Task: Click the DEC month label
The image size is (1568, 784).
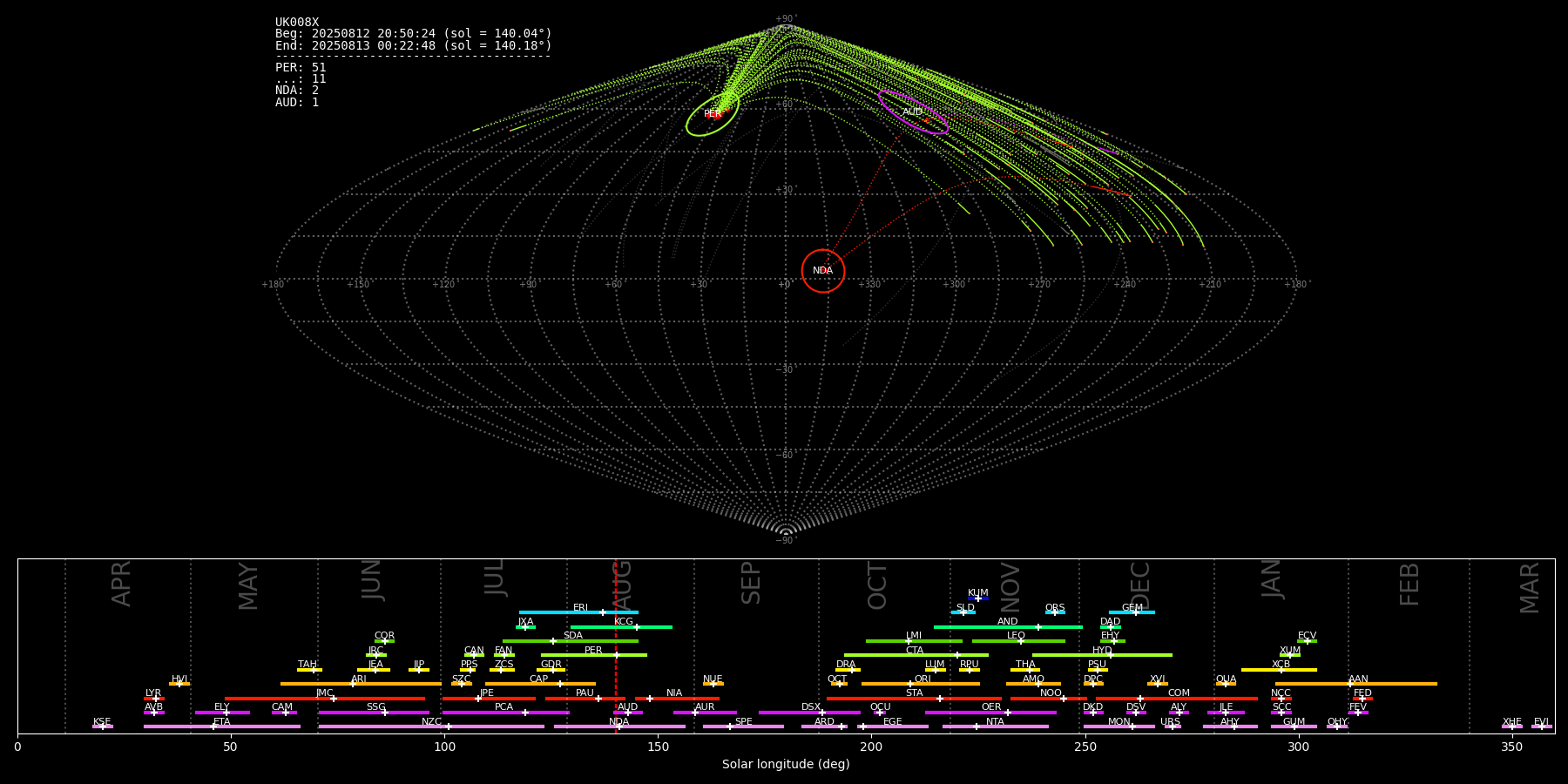Action: point(1140,585)
